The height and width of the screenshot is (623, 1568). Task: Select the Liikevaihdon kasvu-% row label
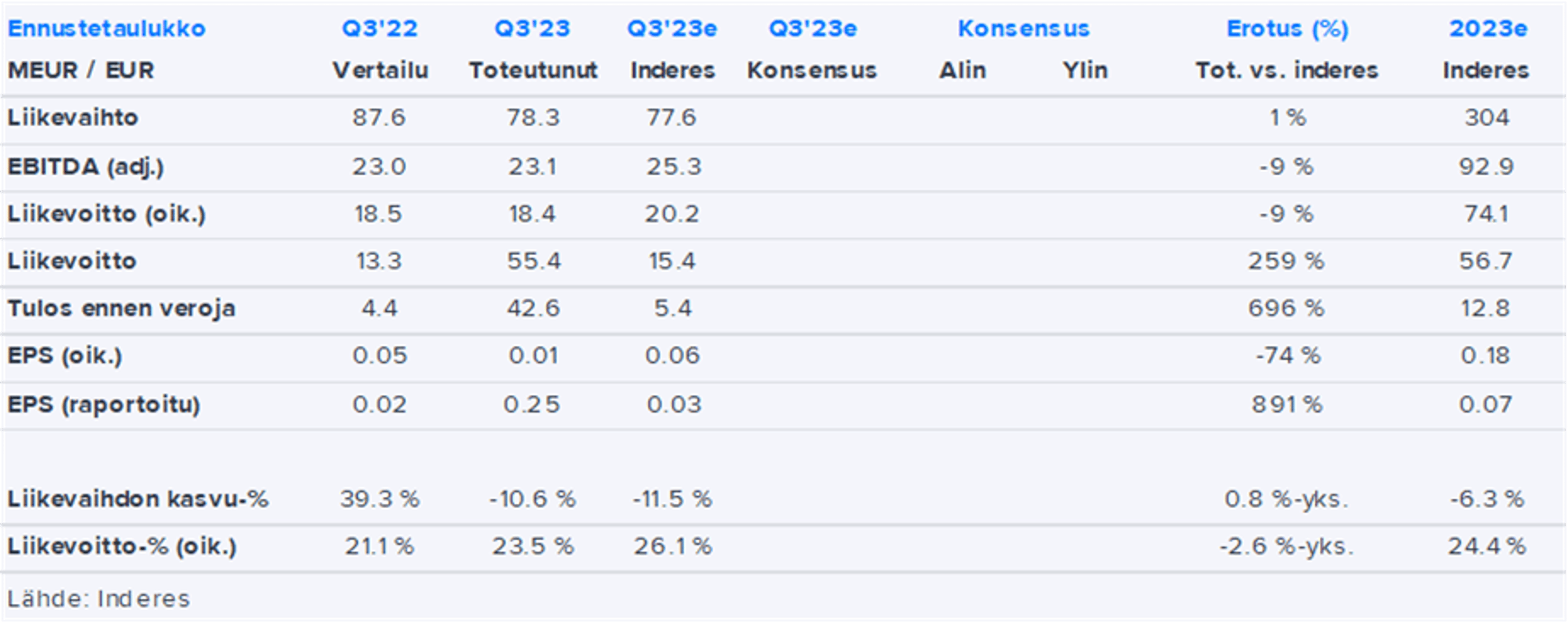(138, 499)
